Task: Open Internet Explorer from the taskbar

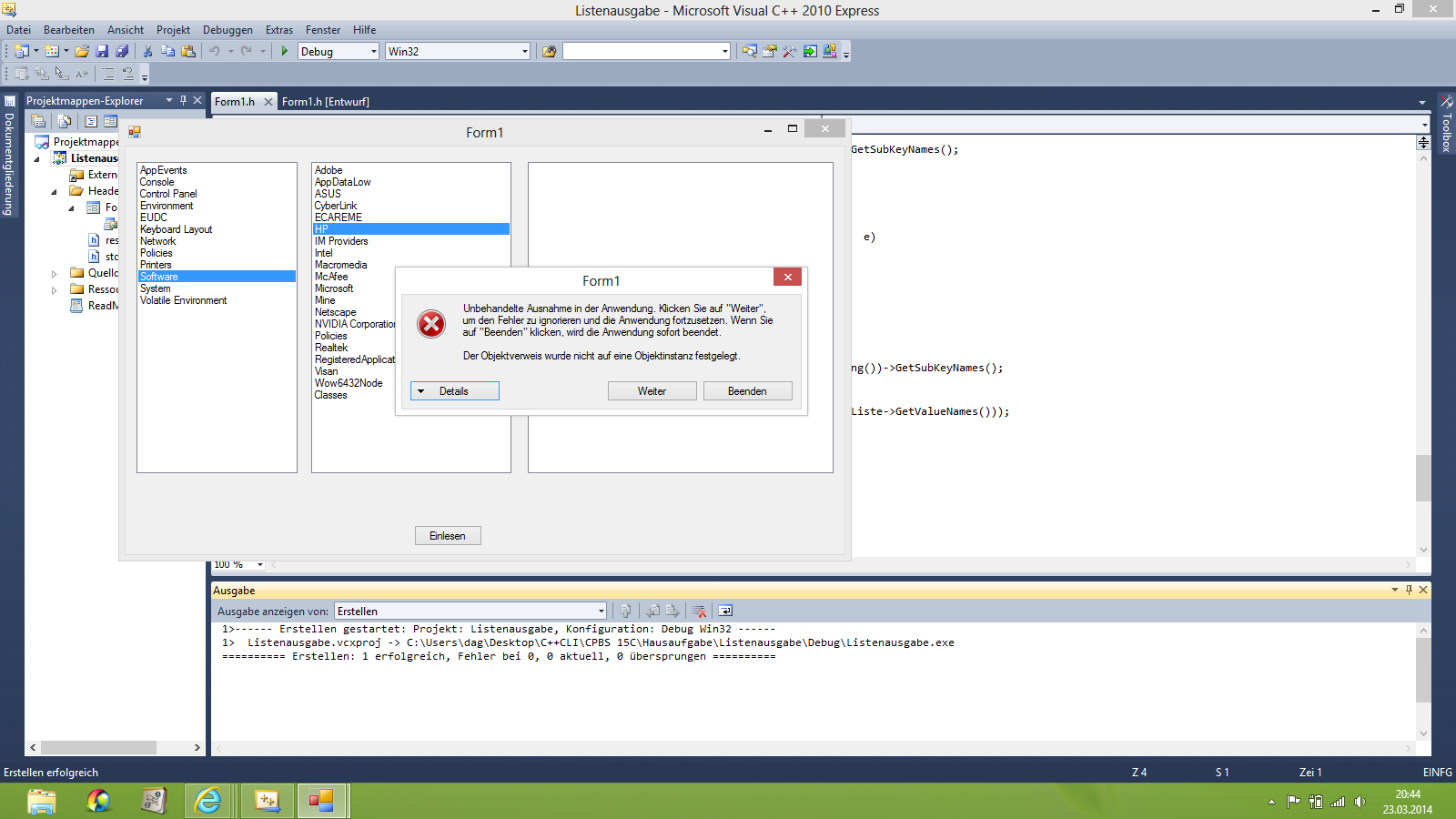Action: 208,801
